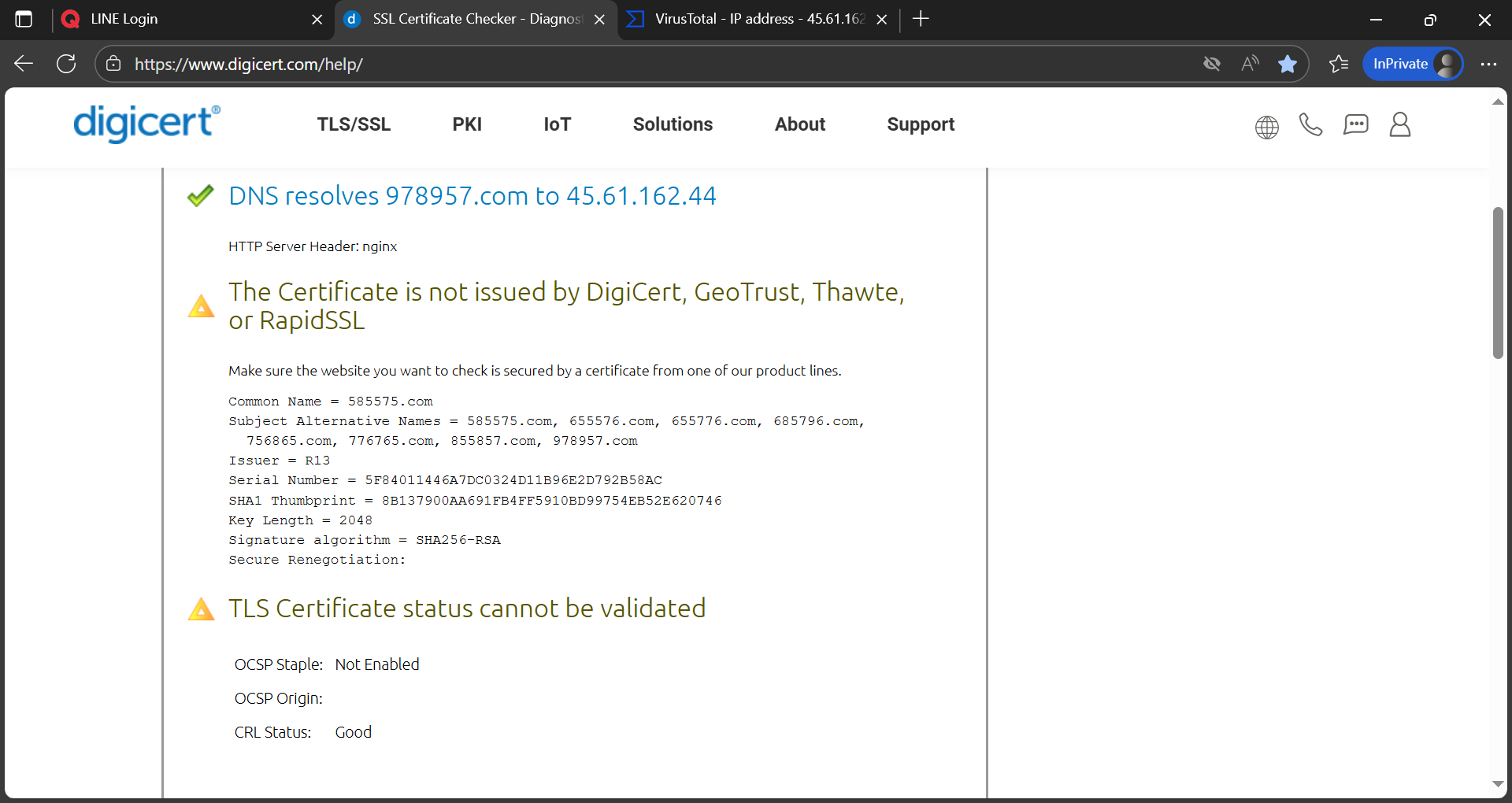
Task: Open the About menu
Action: (x=800, y=124)
